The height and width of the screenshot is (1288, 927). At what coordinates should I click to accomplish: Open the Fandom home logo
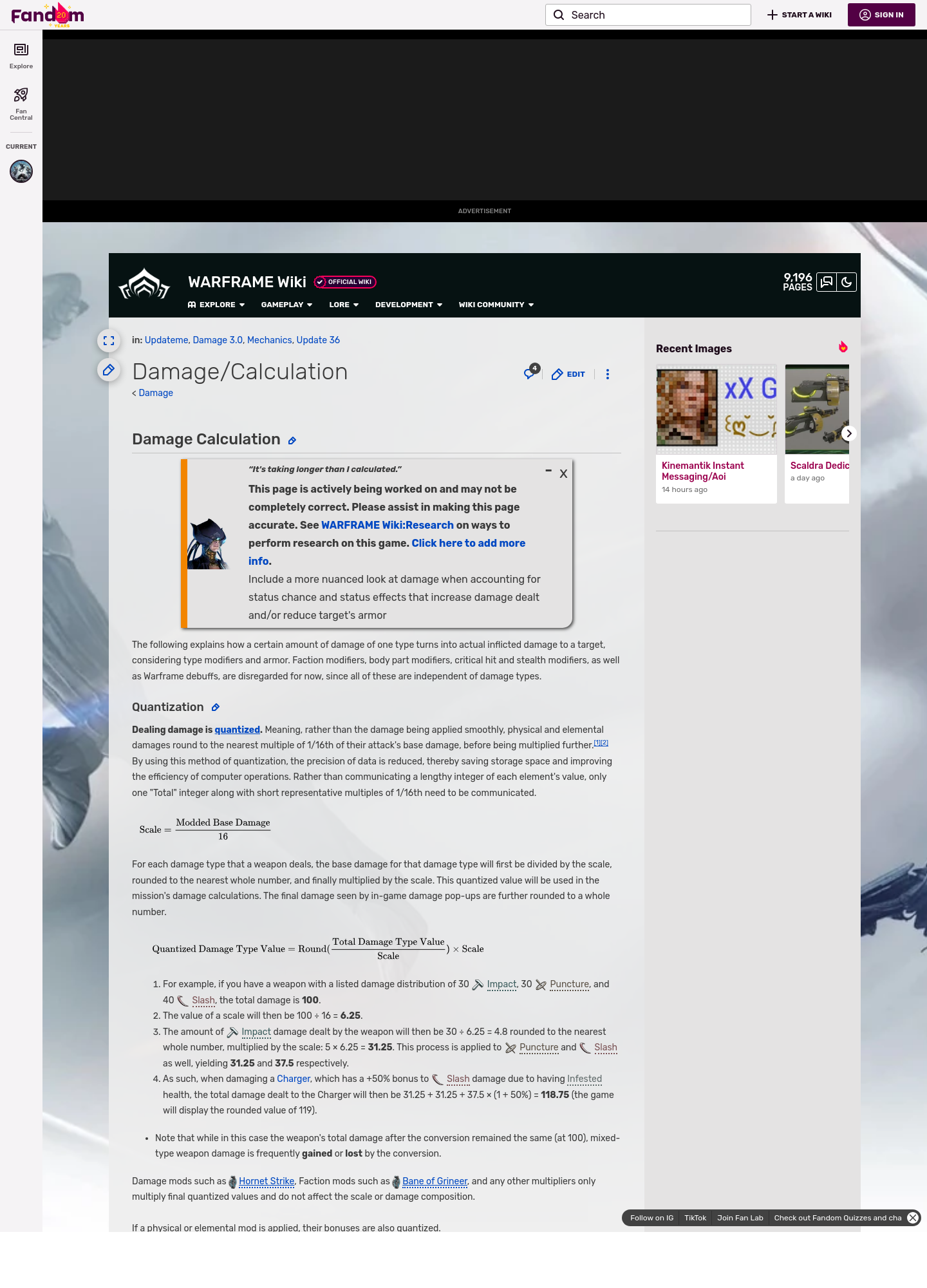point(48,15)
